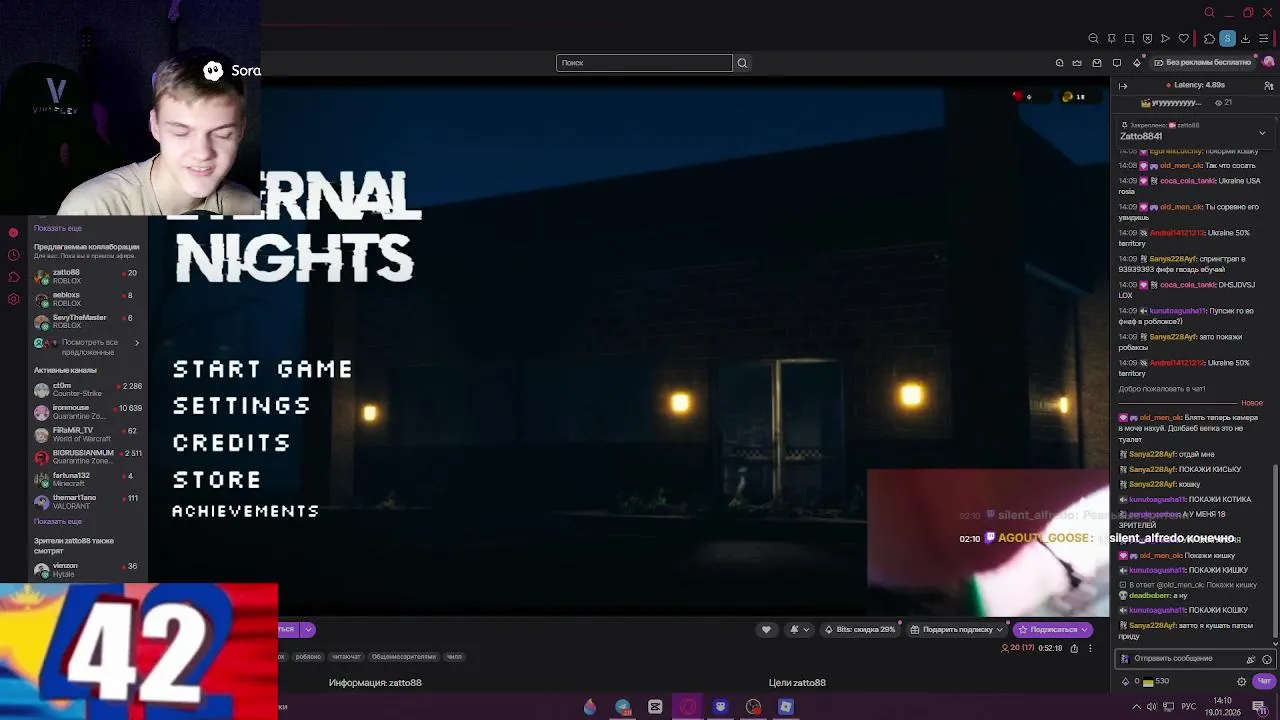Toggle the notification bell dropdown under stream
Image resolution: width=1280 pixels, height=720 pixels.
(799, 630)
